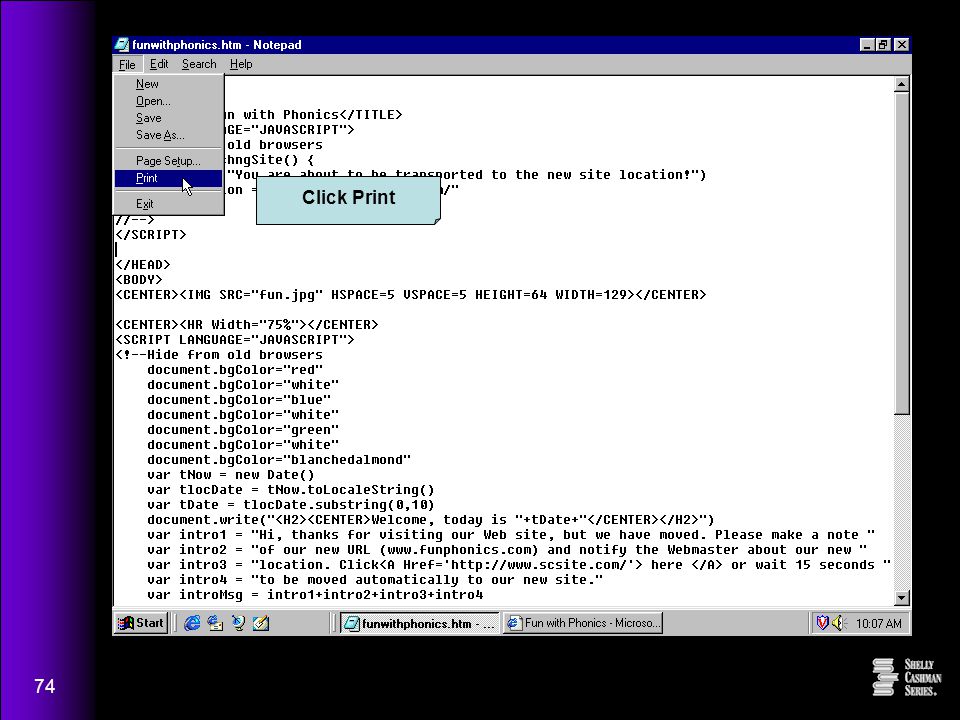Click the line var tlocDate = tNow.toLocaleString()

click(x=291, y=490)
